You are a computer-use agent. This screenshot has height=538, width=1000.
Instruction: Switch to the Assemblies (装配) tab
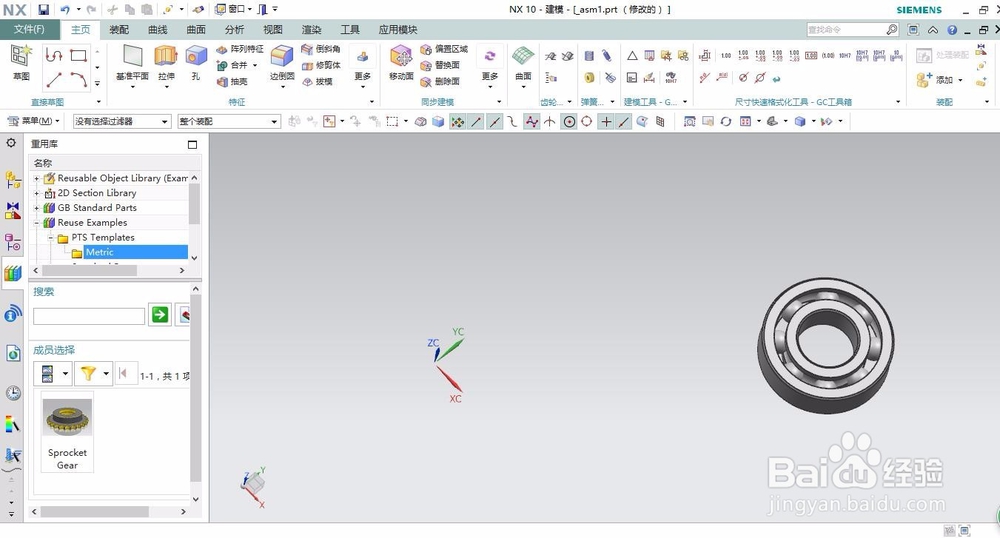pyautogui.click(x=119, y=29)
